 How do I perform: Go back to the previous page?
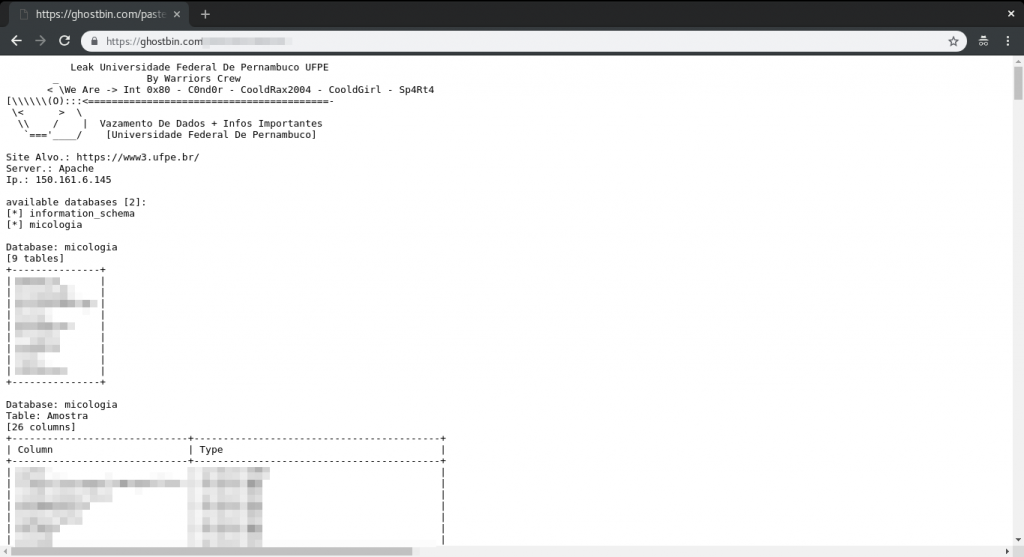pos(16,41)
